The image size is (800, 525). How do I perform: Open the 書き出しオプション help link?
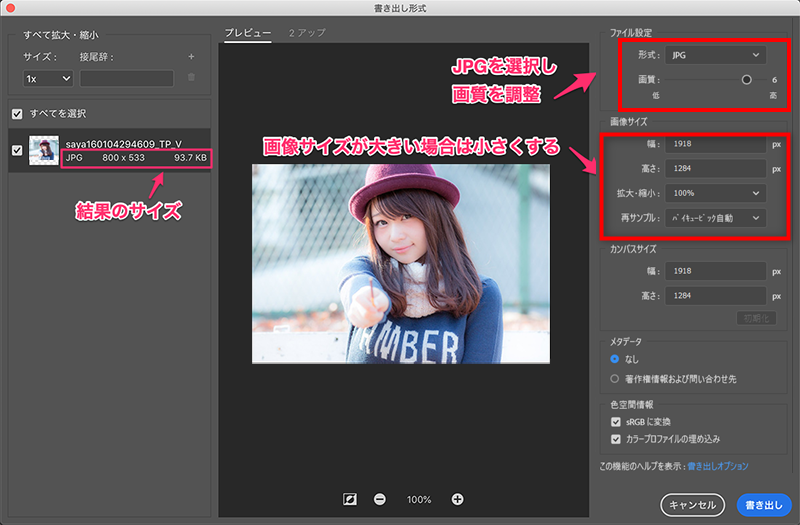724,466
